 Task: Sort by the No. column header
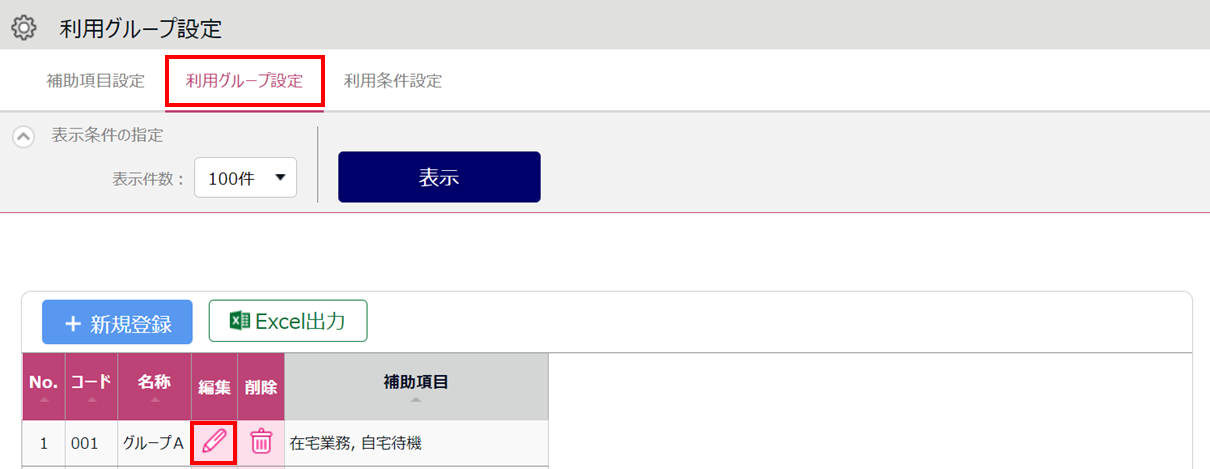point(43,386)
